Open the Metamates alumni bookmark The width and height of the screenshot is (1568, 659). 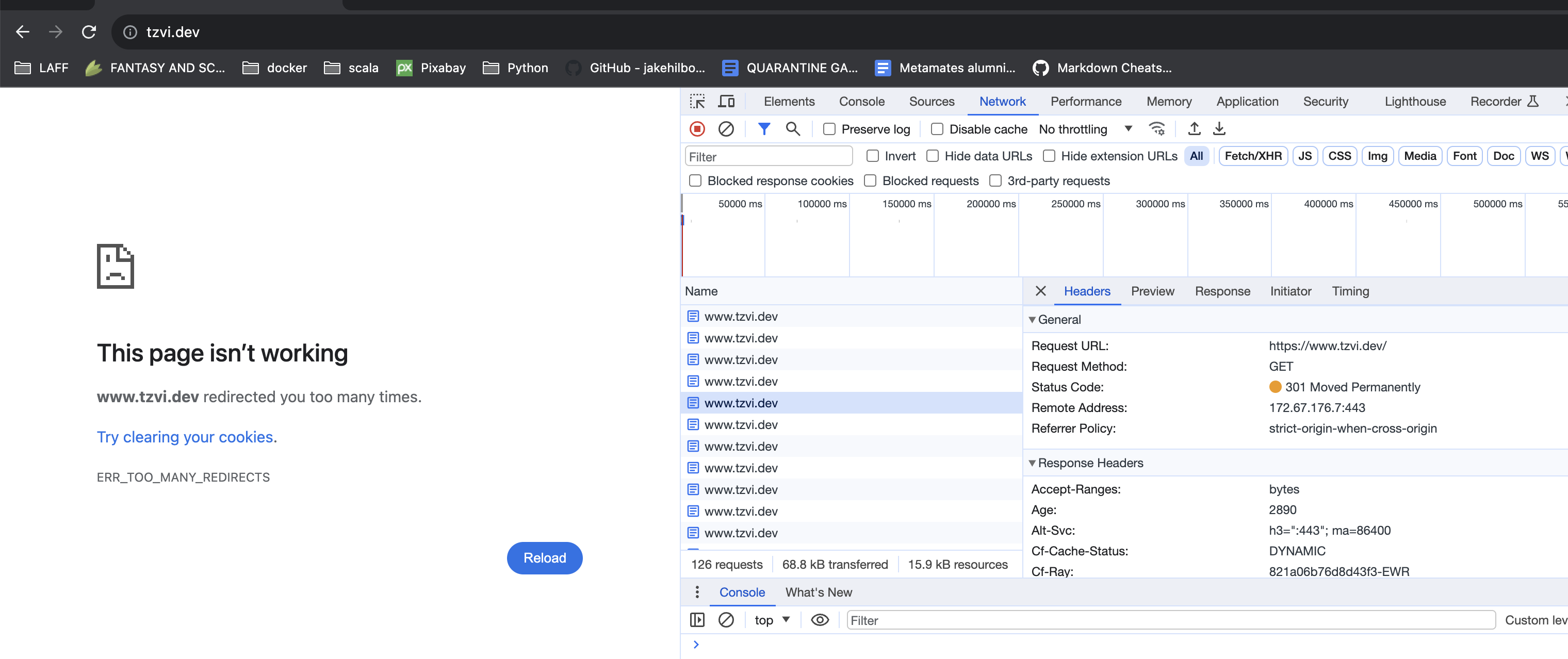(x=945, y=68)
